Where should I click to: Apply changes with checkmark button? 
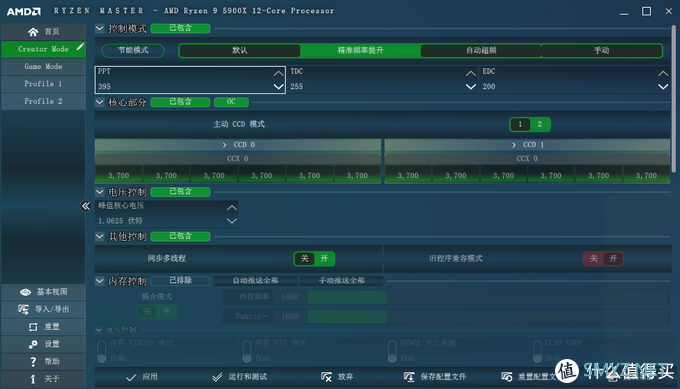(x=142, y=377)
